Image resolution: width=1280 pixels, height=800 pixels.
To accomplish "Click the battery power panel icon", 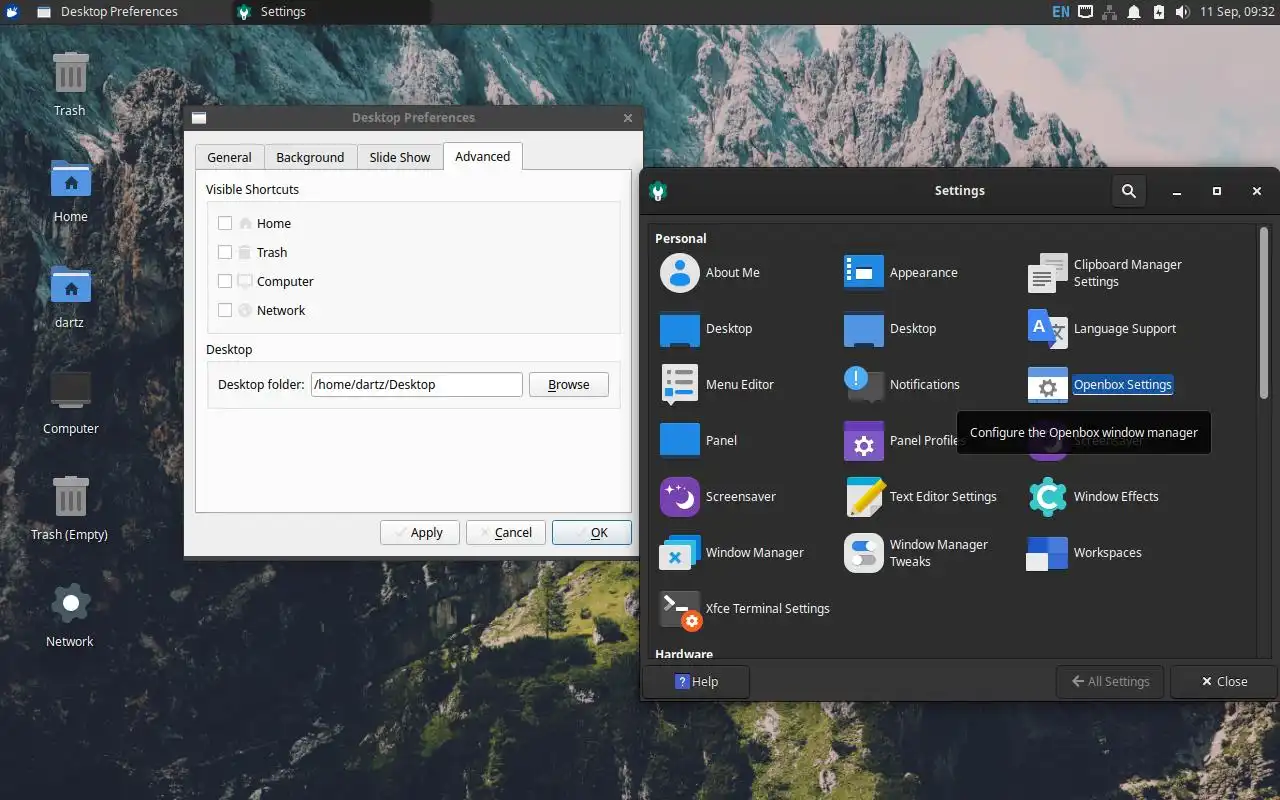I will coord(1158,12).
